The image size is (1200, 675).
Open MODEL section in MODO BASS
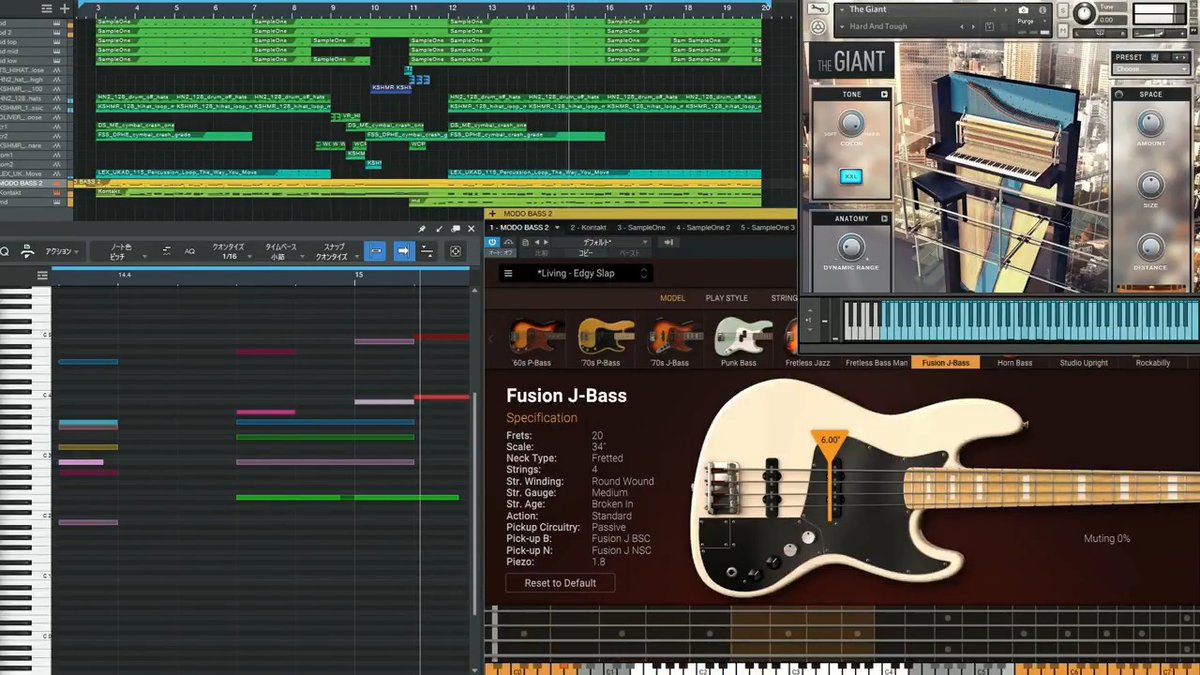(672, 298)
